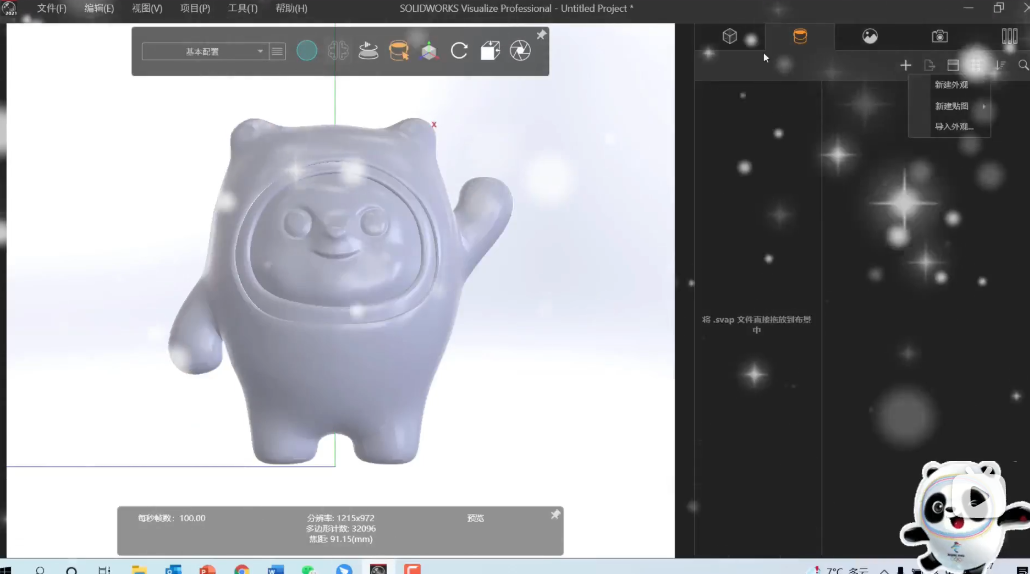Choose 新建外观 from the popup menu
Screen dimensions: 1030x574
tap(951, 85)
